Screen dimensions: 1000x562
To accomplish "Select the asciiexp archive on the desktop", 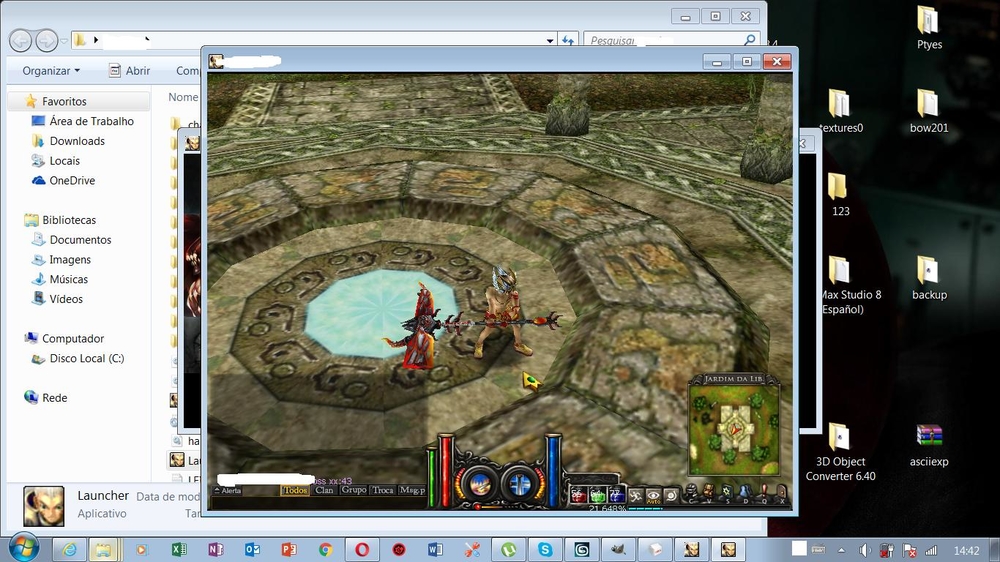I will tap(929, 446).
